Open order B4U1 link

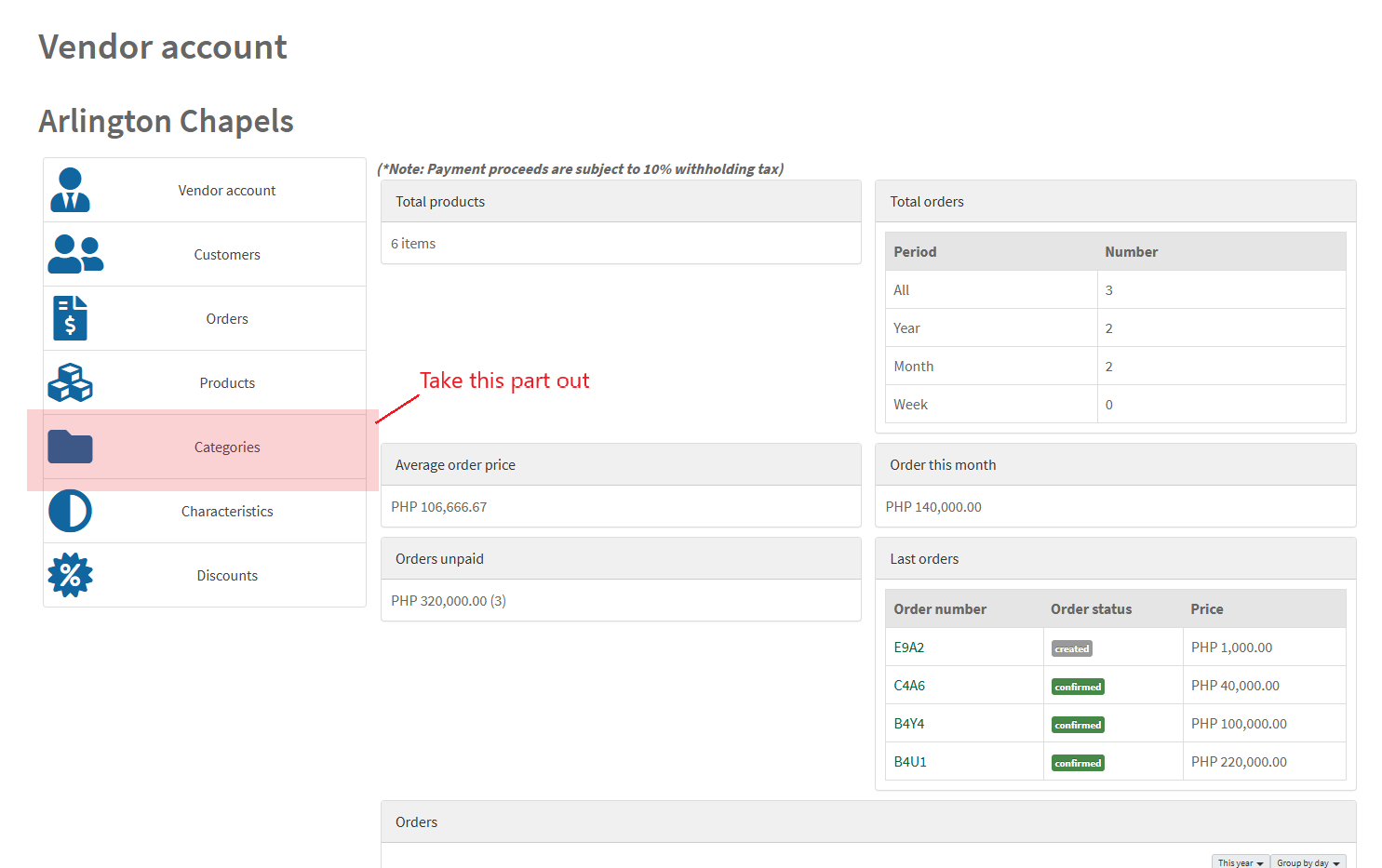coord(910,762)
